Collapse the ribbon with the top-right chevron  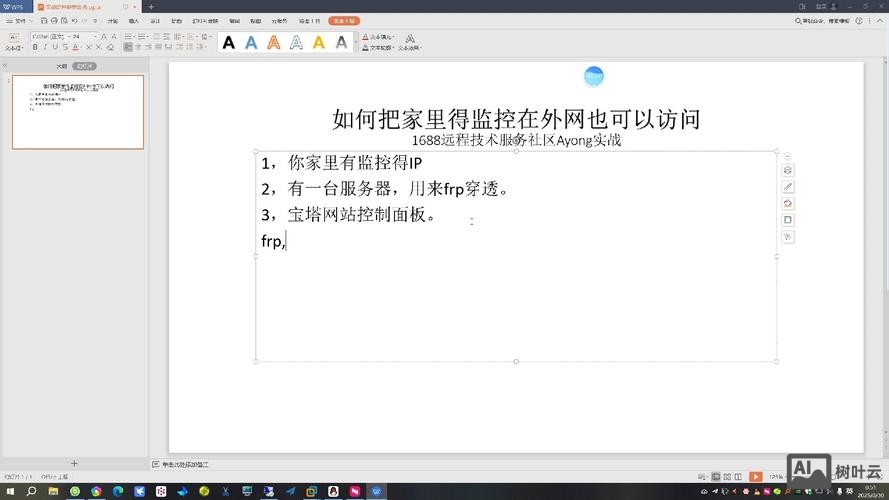click(x=879, y=21)
